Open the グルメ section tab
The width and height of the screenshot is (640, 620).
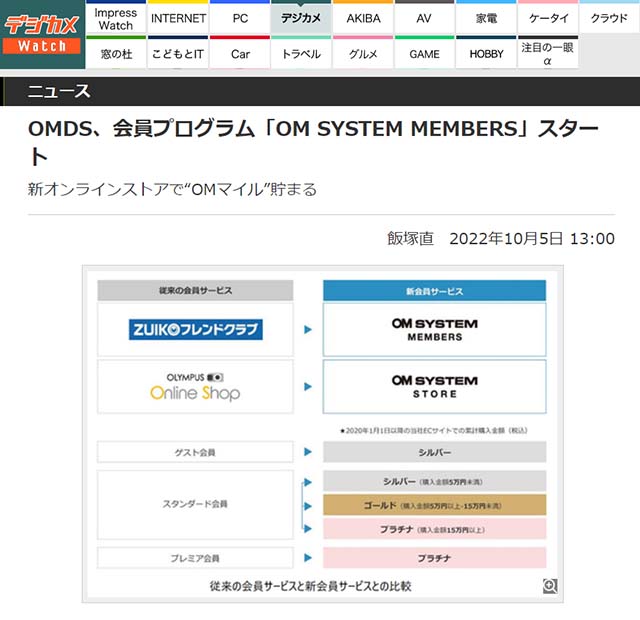363,53
